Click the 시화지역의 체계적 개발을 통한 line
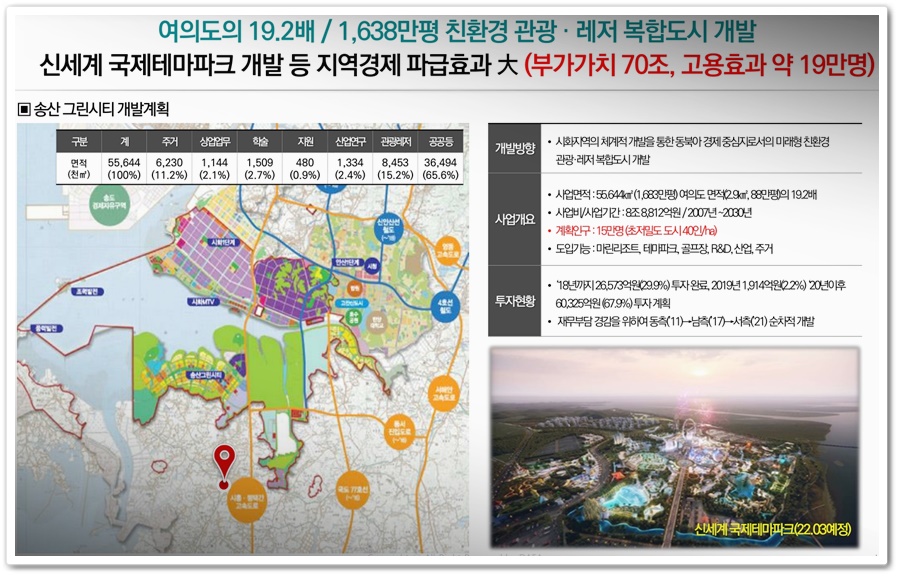Image resolution: width=900 pixels, height=577 pixels. click(692, 142)
